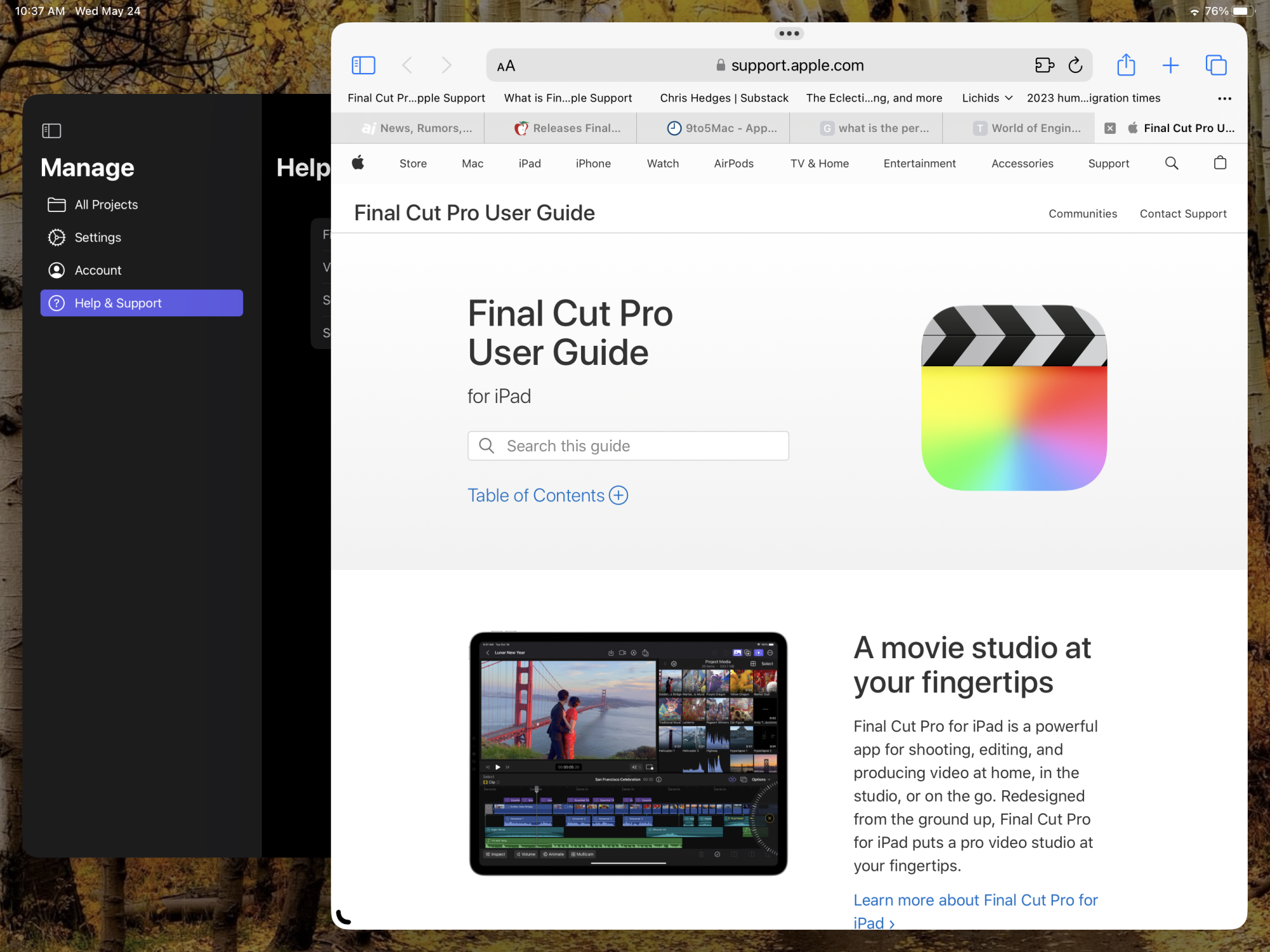Open Accessories in Apple navigation
1270x952 pixels.
click(1022, 164)
